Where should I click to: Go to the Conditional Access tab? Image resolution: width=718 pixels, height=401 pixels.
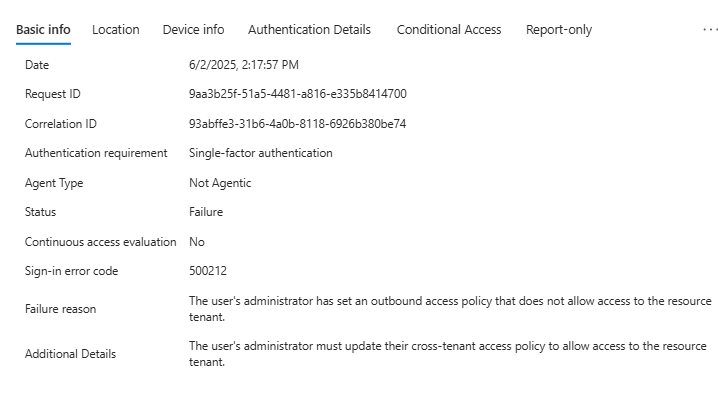[449, 30]
